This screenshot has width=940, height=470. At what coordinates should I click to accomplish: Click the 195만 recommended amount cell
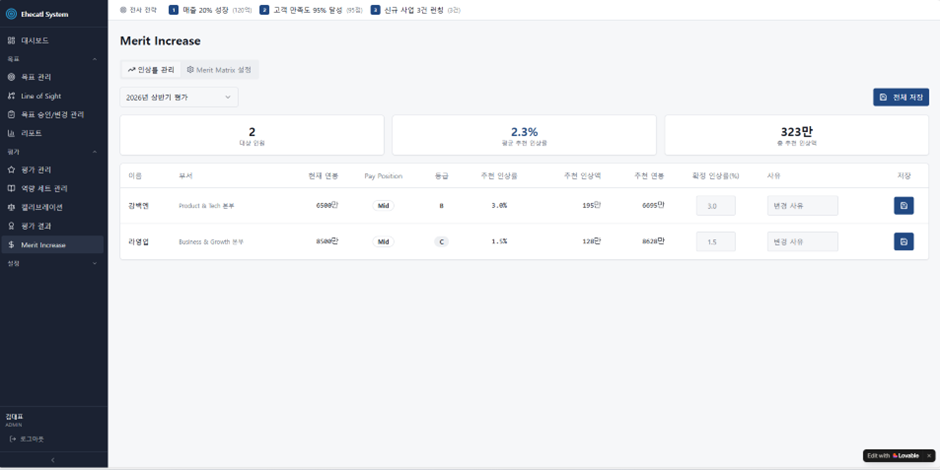coord(591,206)
